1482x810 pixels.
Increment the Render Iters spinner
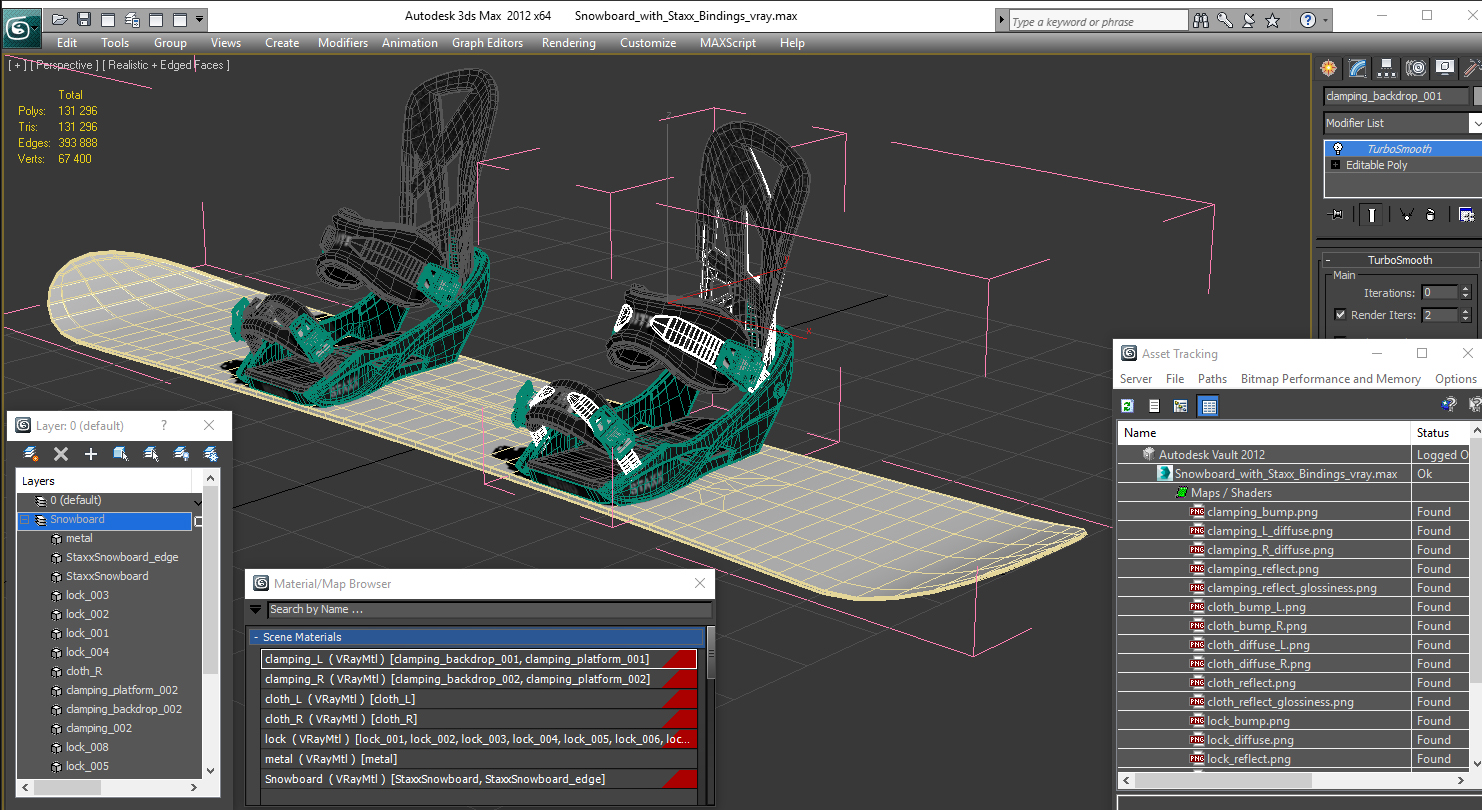1465,311
